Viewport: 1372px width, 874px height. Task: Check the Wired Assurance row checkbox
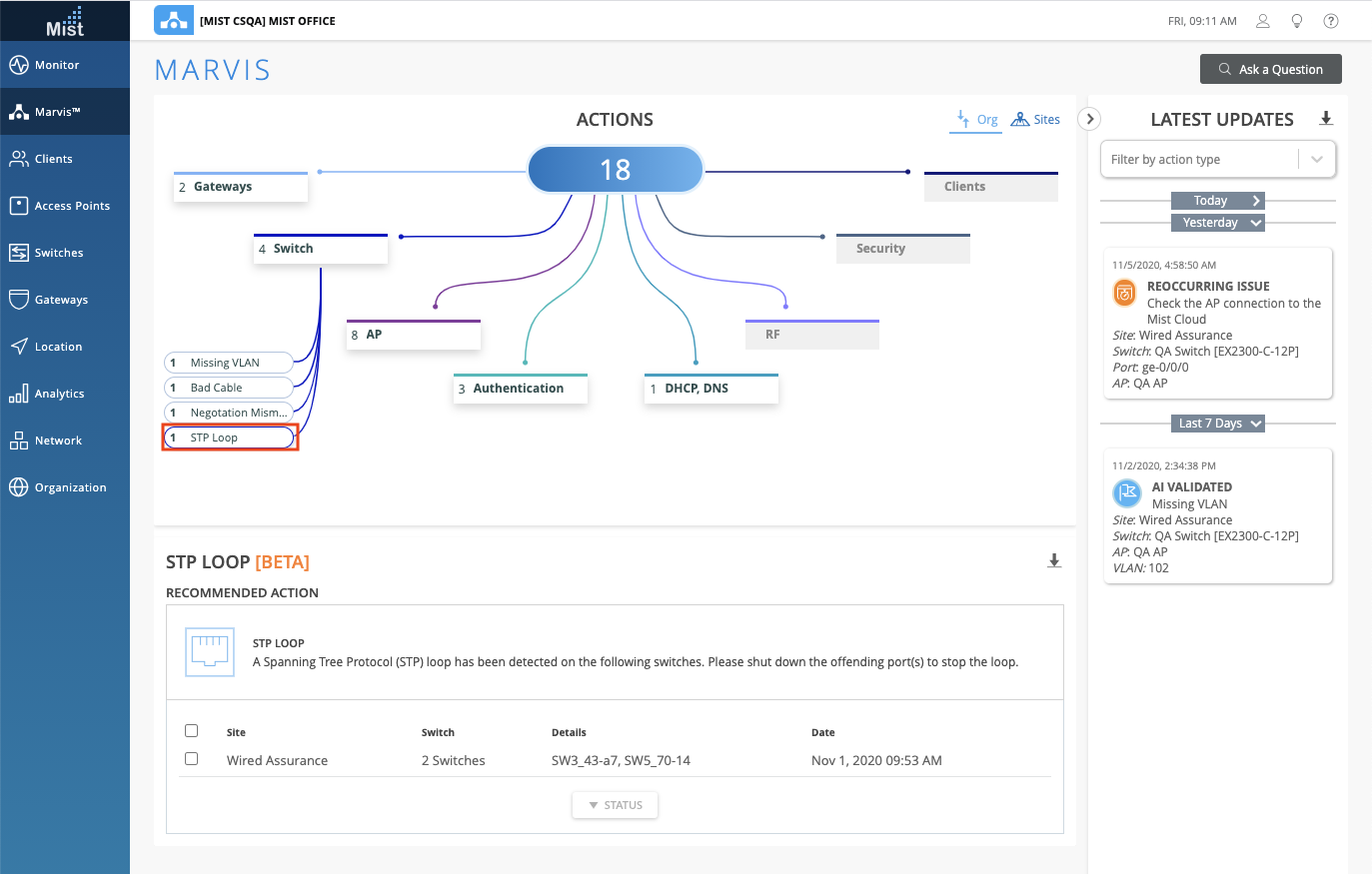[192, 759]
